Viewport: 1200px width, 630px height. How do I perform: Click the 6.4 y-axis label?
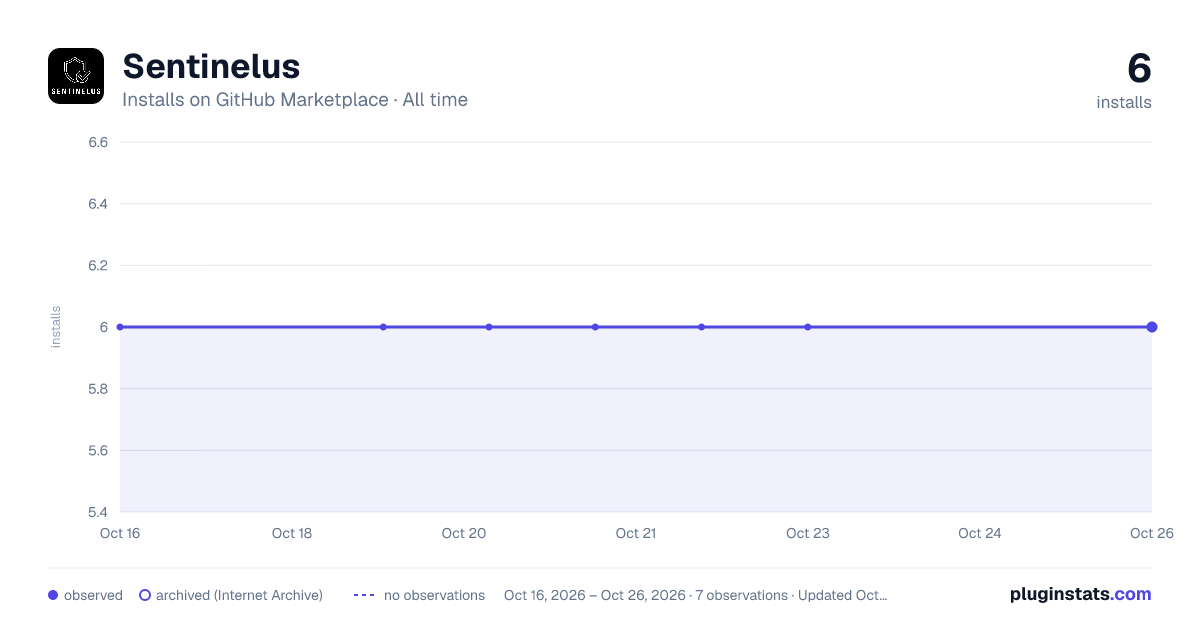pos(98,204)
